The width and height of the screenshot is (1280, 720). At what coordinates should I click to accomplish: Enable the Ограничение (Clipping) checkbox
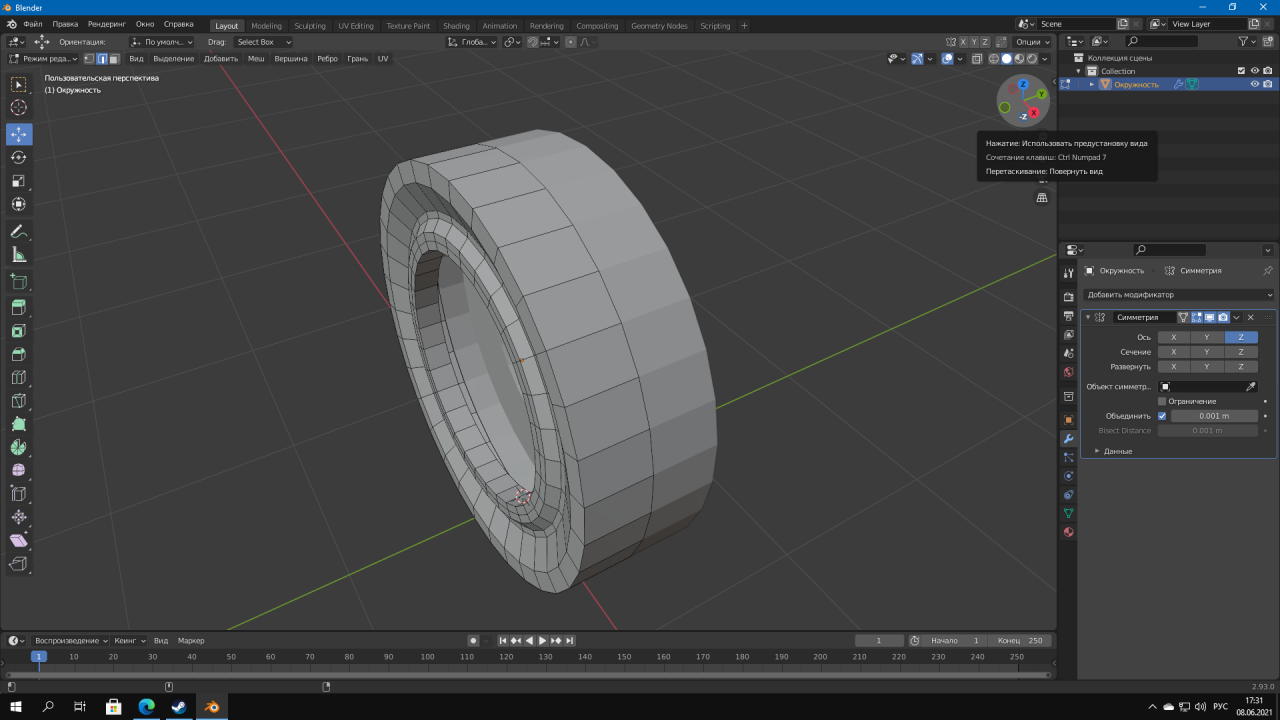point(1162,401)
